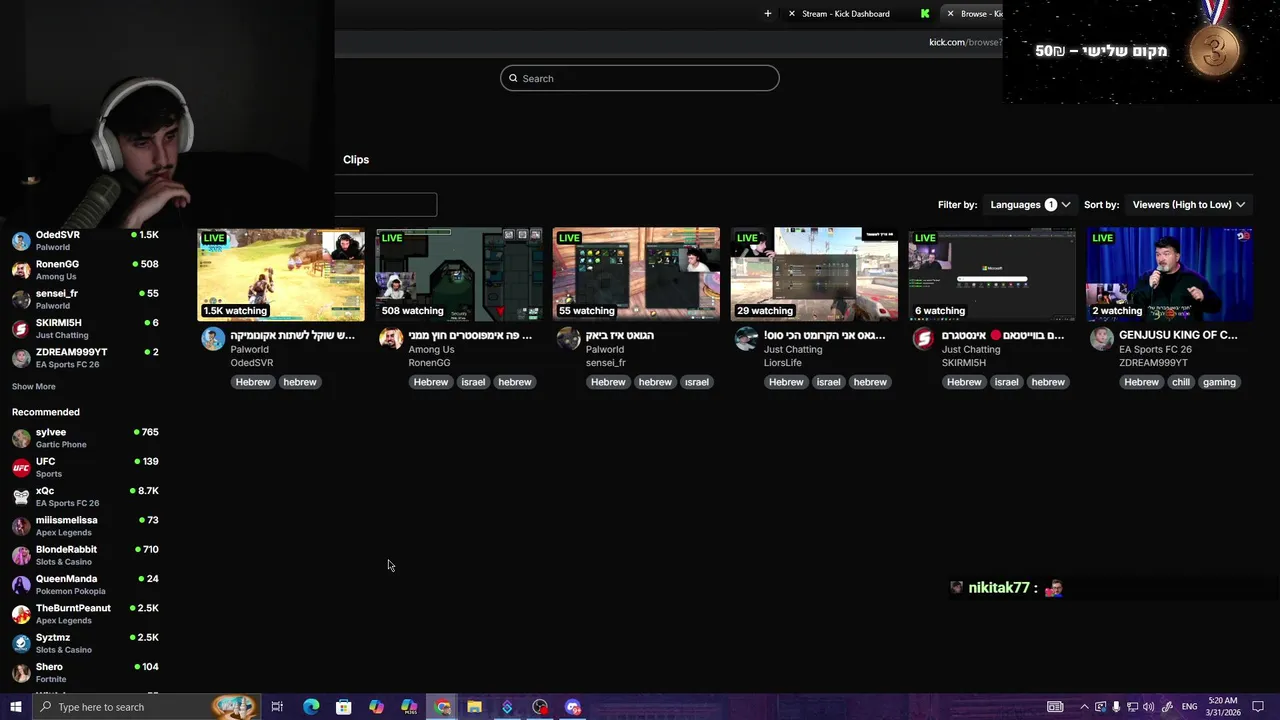
Task: Switch to the Clips tab
Action: 356,159
